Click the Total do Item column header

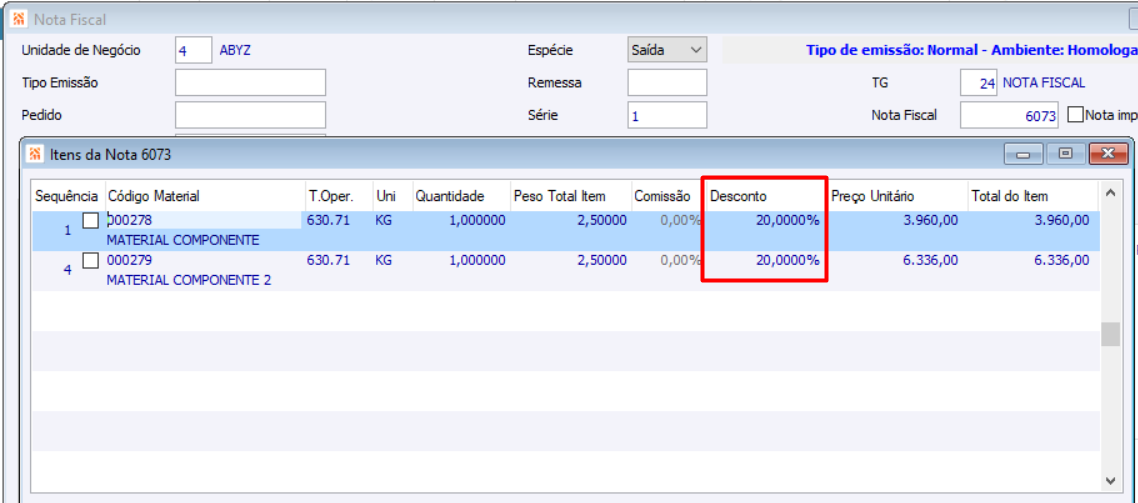(1032, 196)
